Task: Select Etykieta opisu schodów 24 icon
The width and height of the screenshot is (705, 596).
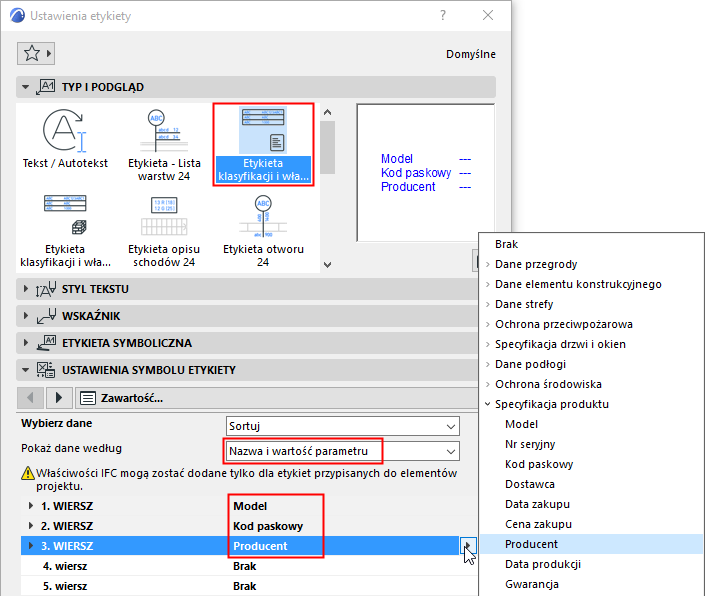Action: pyautogui.click(x=164, y=231)
